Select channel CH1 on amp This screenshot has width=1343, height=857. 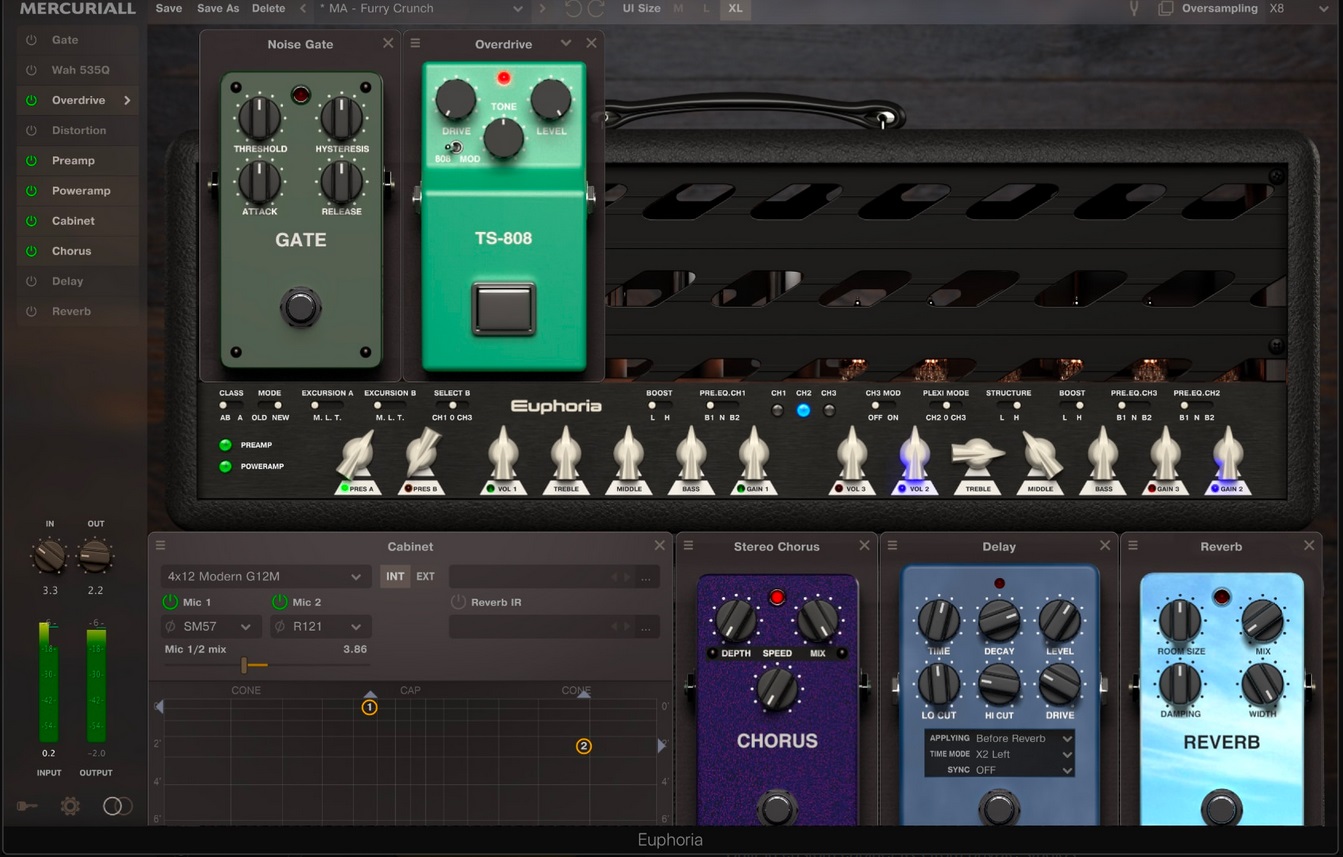click(x=778, y=410)
